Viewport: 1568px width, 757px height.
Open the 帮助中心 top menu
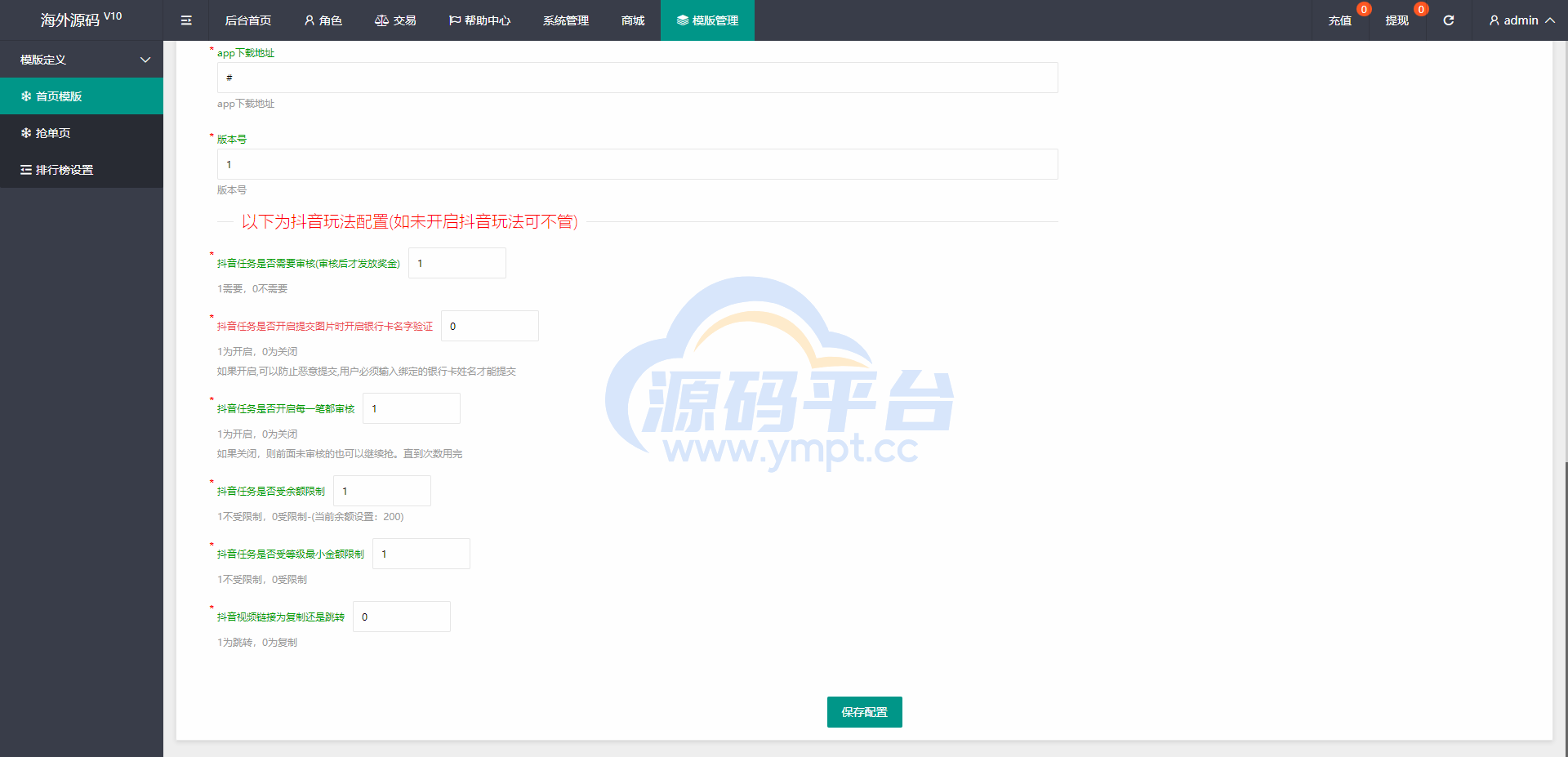pyautogui.click(x=479, y=20)
